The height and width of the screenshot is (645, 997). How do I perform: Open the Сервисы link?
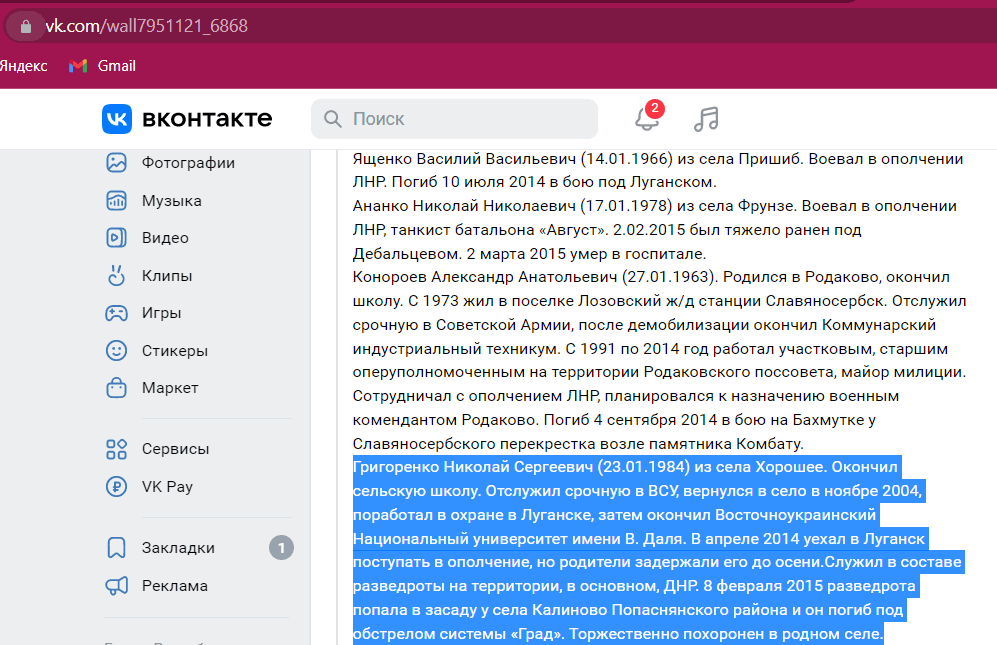pyautogui.click(x=175, y=449)
